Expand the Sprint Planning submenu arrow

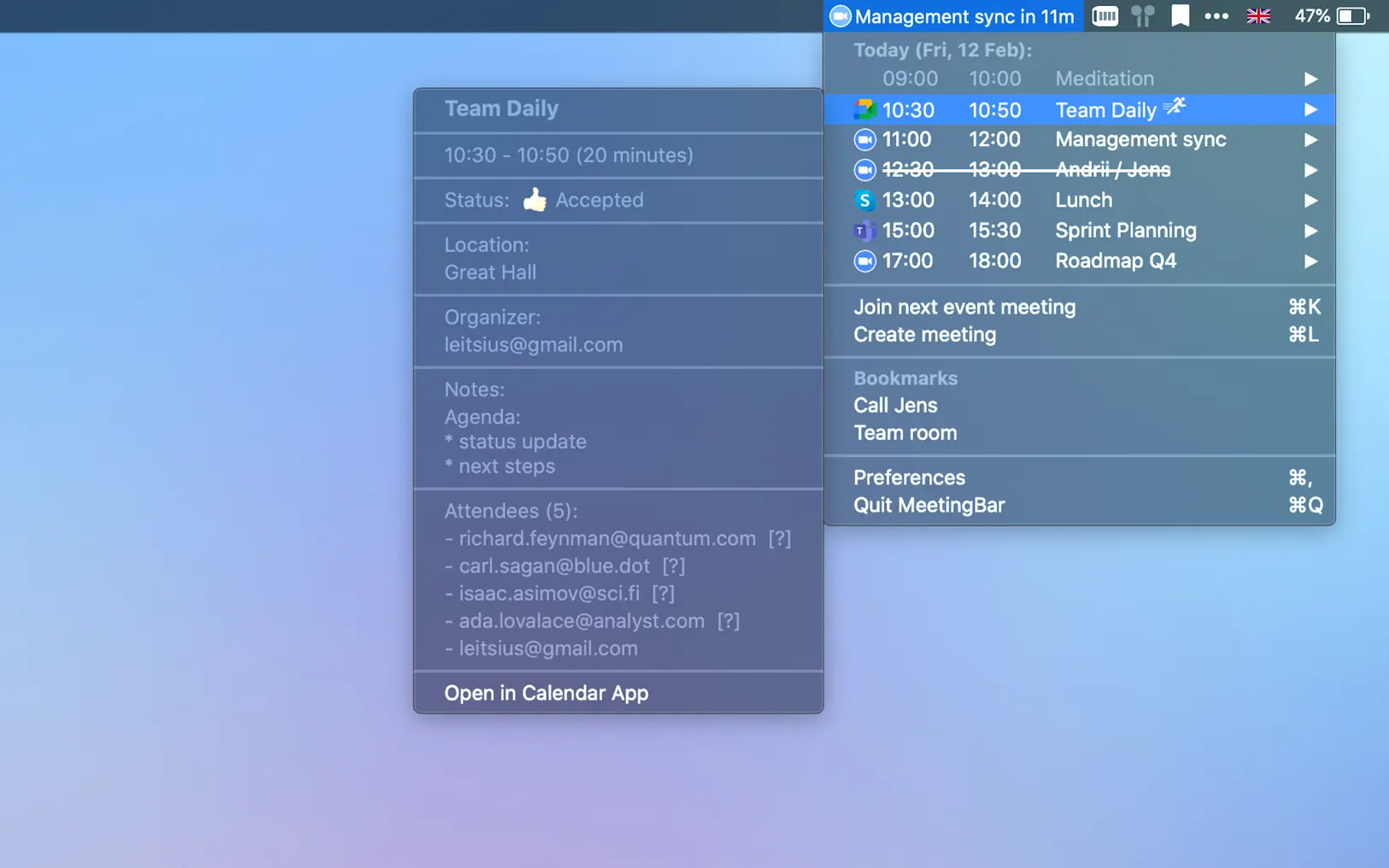[1310, 231]
